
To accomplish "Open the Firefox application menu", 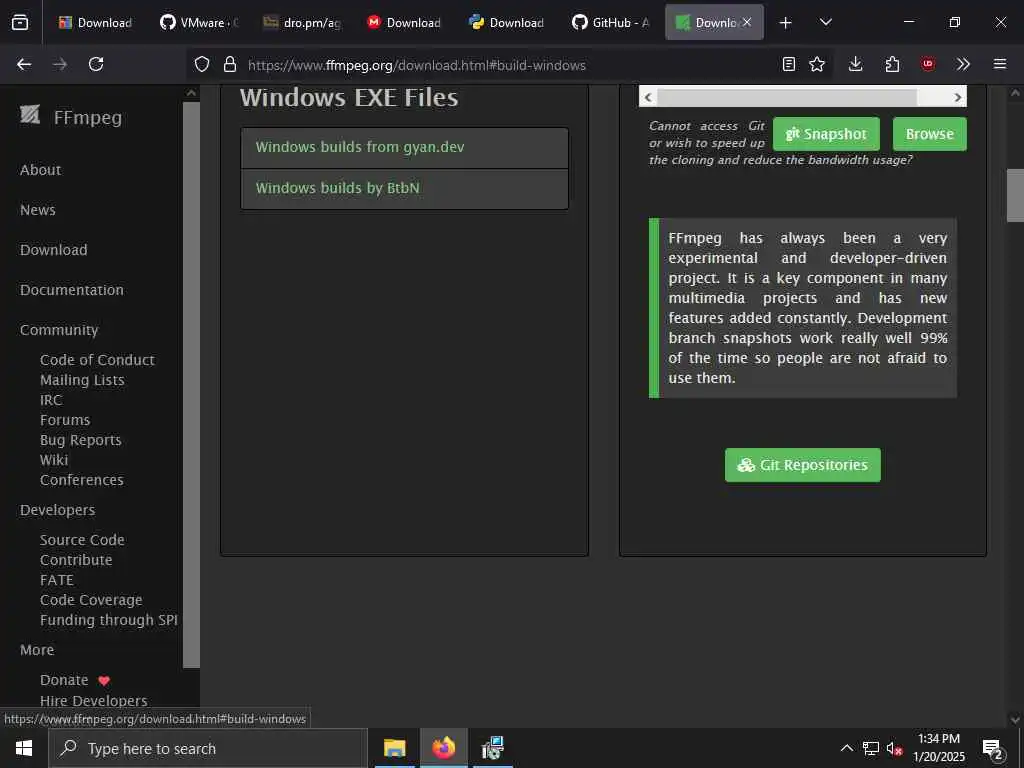I will click(1000, 64).
